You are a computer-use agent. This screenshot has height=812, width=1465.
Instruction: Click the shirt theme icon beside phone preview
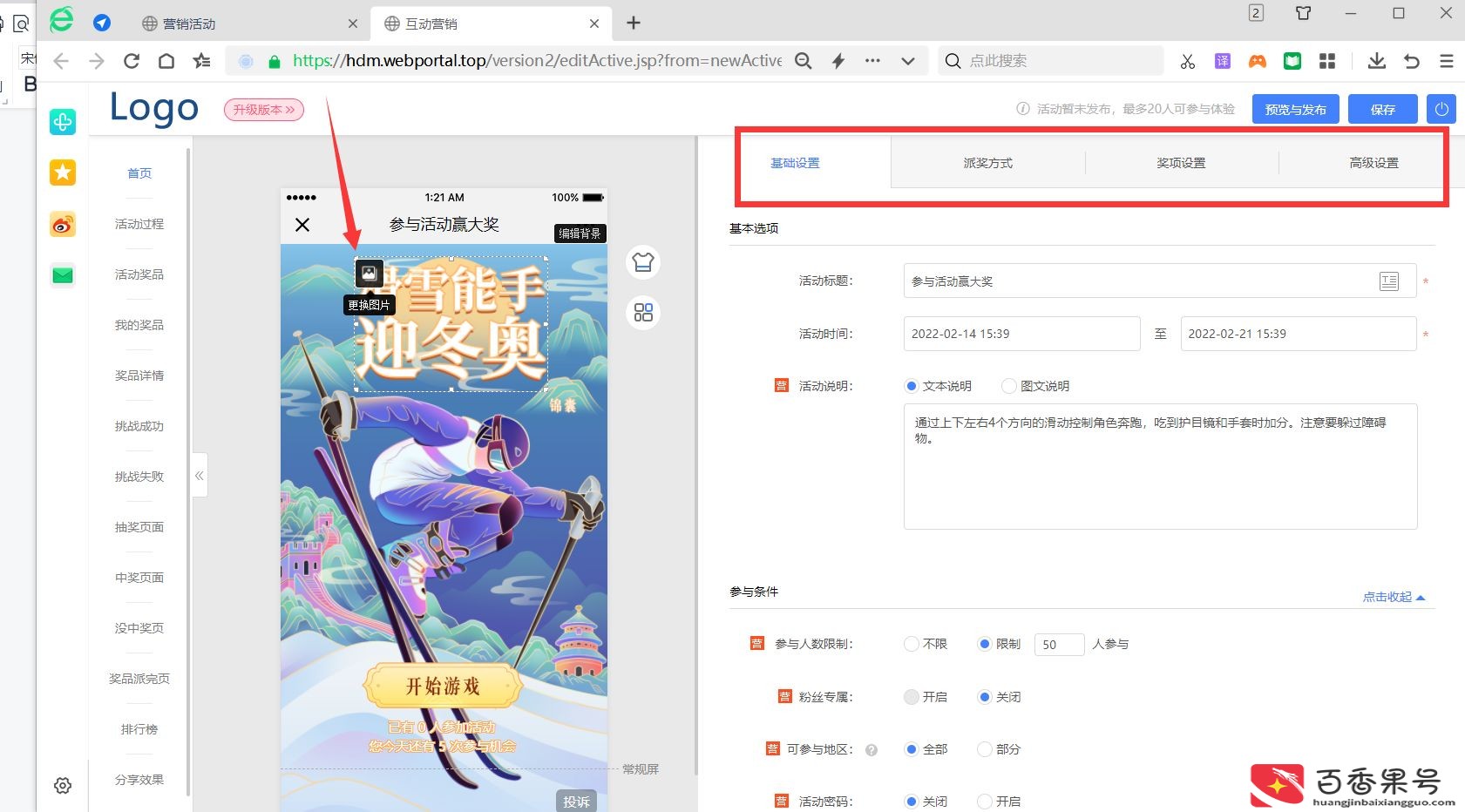click(643, 262)
